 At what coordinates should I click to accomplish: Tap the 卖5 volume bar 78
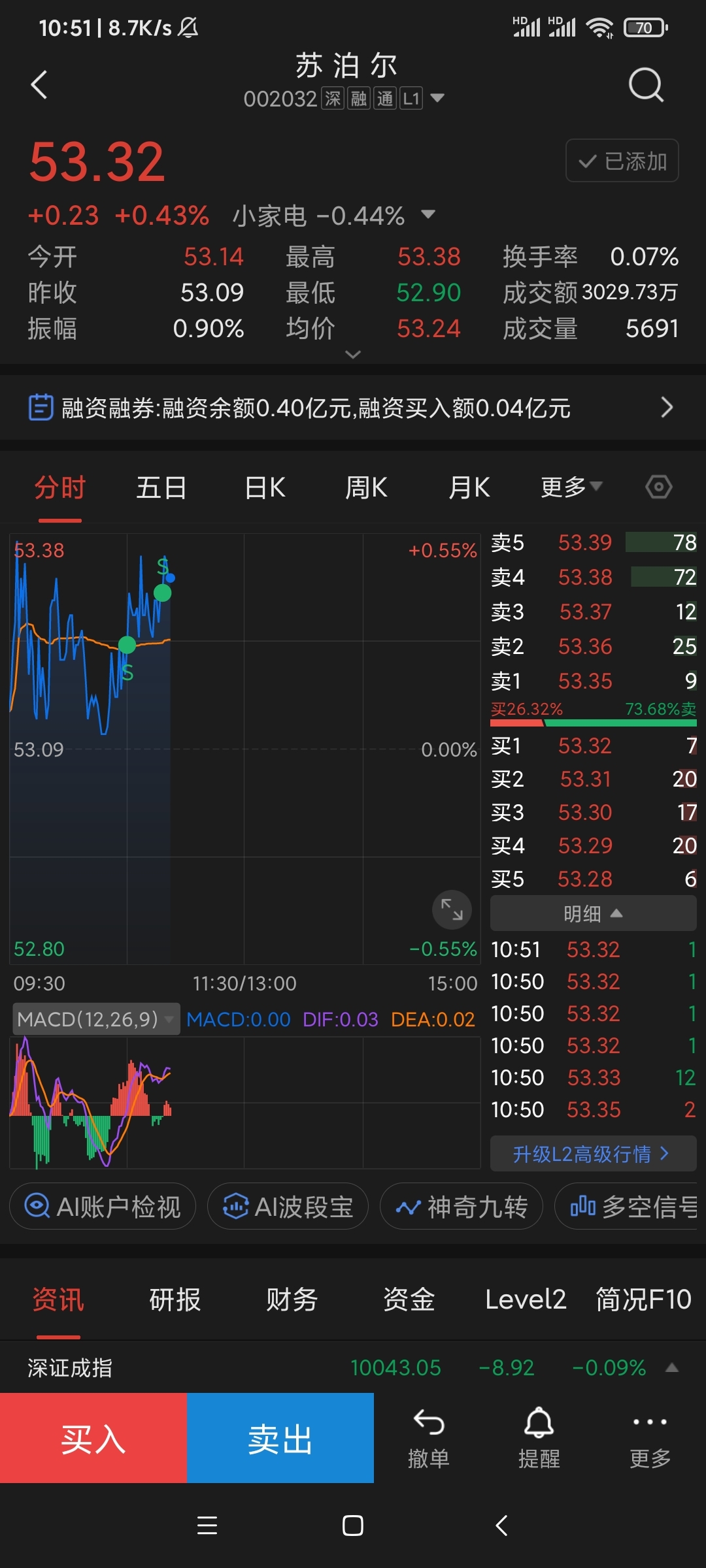(661, 542)
